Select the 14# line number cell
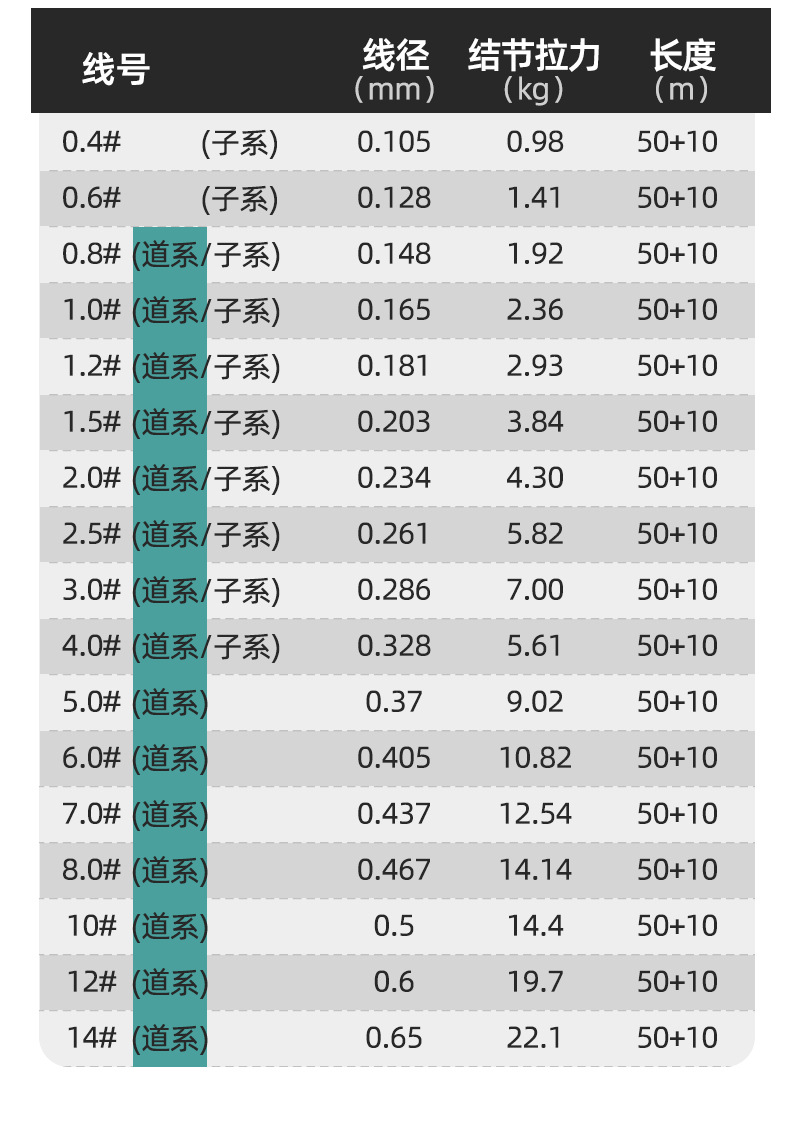The width and height of the screenshot is (790, 1130). tap(93, 1038)
